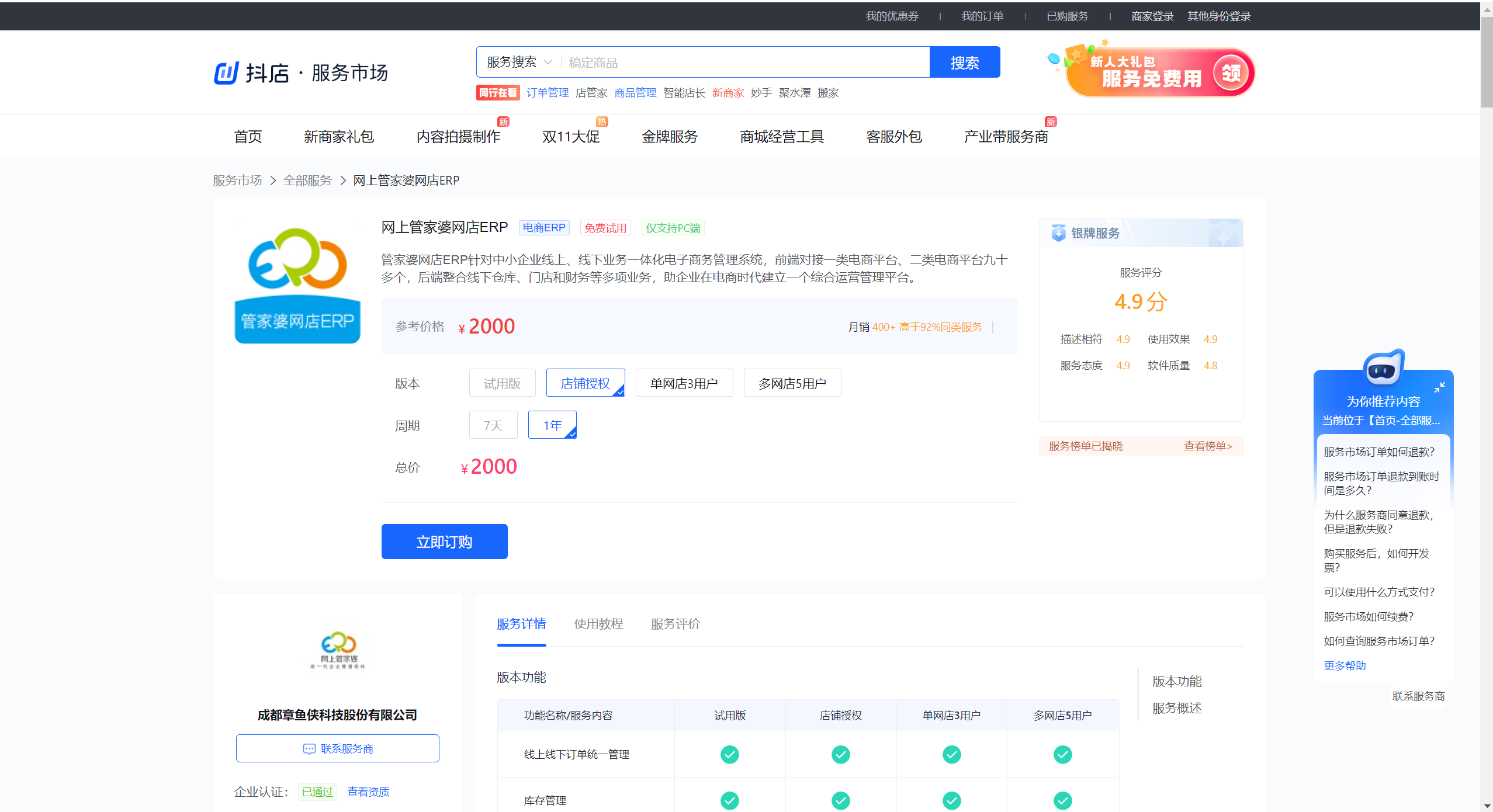Click the chat icon in 联系服务商 button
Image resolution: width=1493 pixels, height=812 pixels.
pyautogui.click(x=309, y=749)
